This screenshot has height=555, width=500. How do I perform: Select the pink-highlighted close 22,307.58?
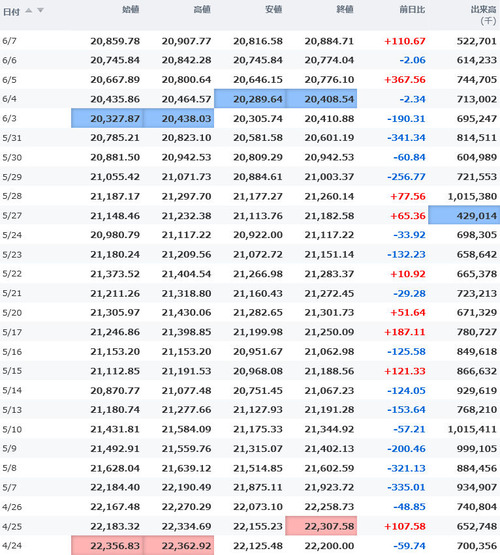point(321,526)
